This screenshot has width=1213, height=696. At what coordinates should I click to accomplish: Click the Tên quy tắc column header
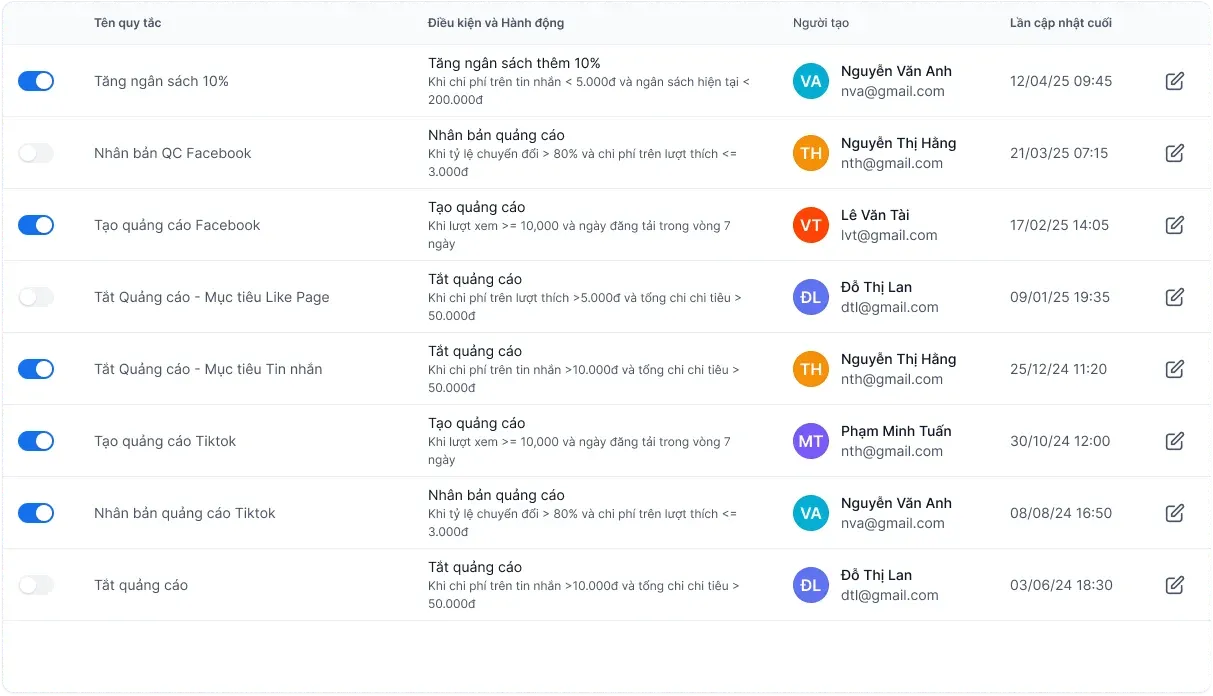point(127,23)
